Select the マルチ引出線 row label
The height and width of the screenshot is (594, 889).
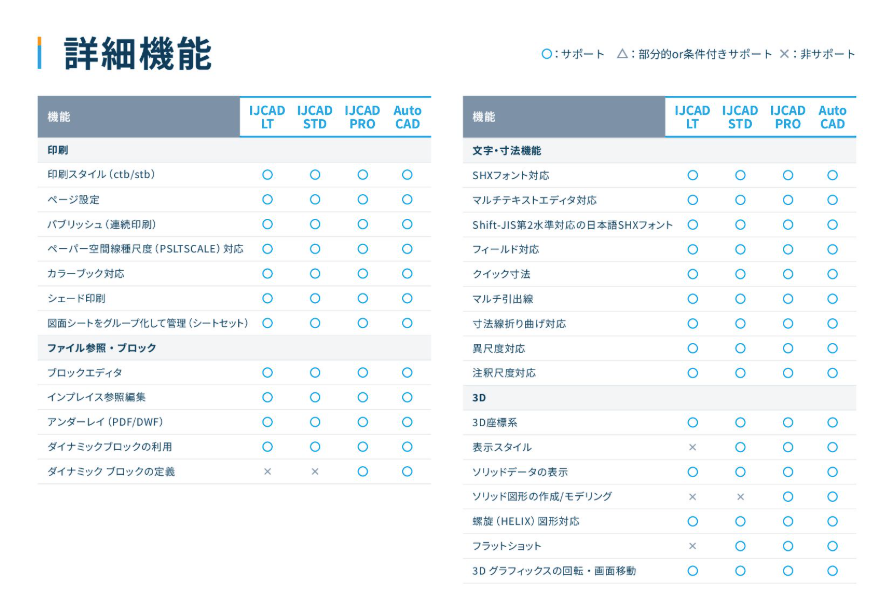[x=503, y=299]
